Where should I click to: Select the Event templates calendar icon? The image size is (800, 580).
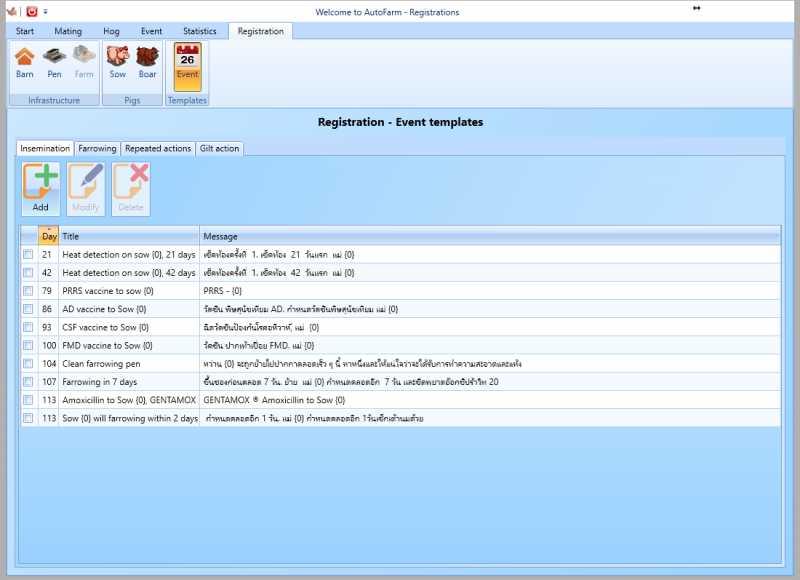[187, 62]
